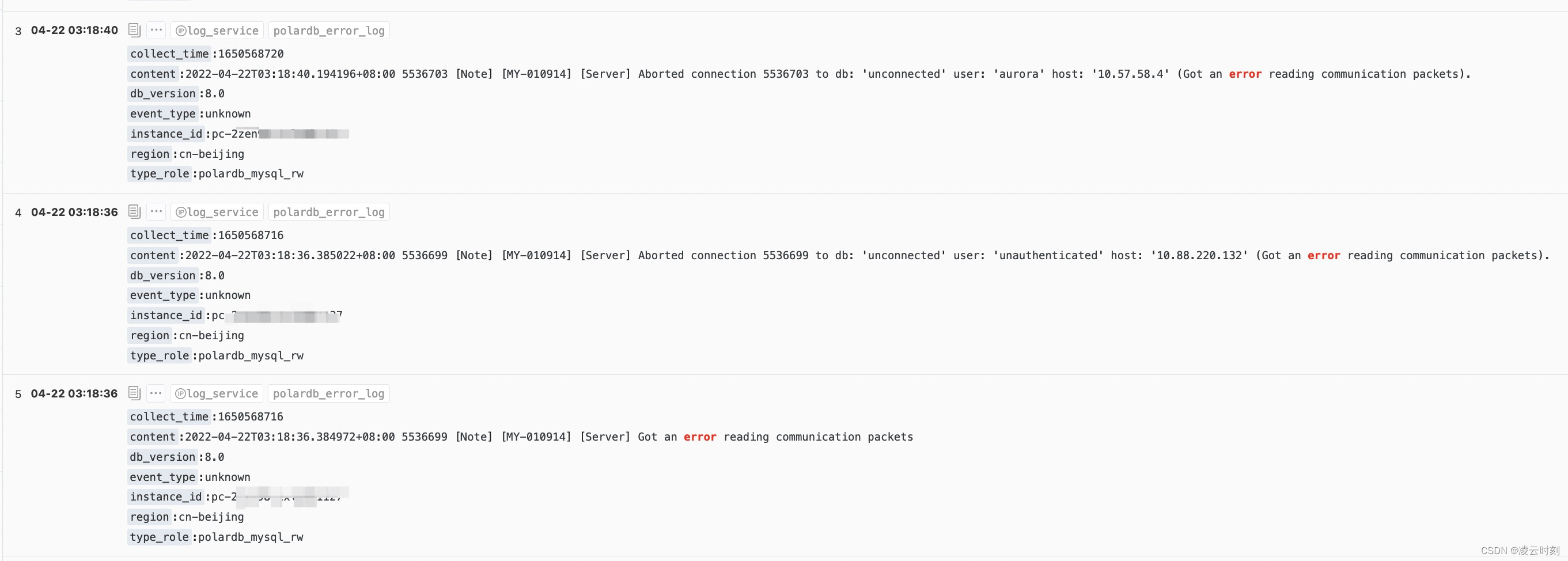1568x561 pixels.
Task: Copy log entry 5 using copy icon
Action: (135, 392)
